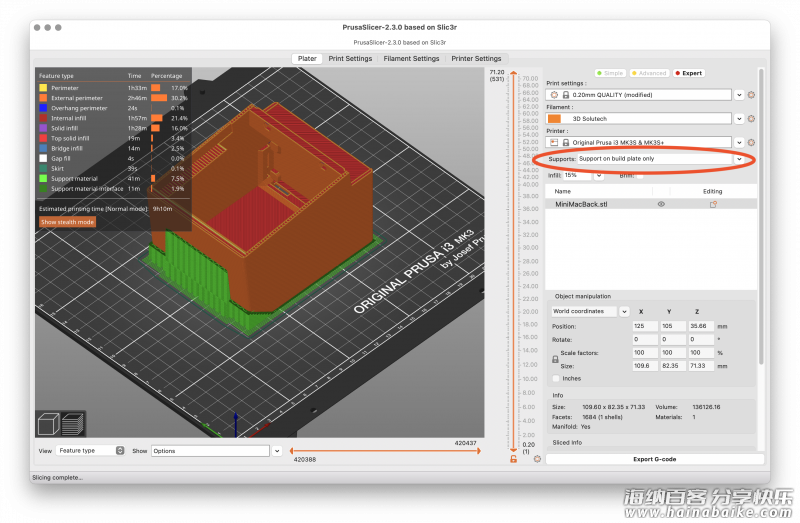The height and width of the screenshot is (523, 800).
Task: Open the print settings preset dropdown
Action: point(739,95)
